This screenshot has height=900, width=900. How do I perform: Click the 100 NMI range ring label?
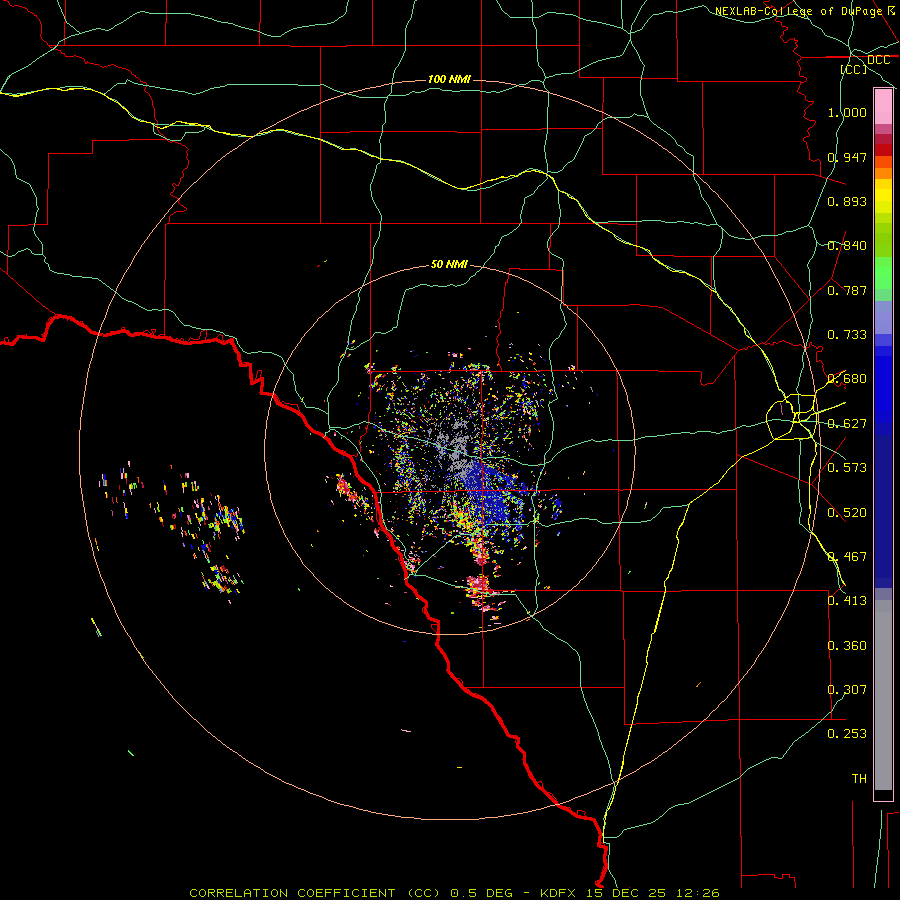(x=449, y=79)
